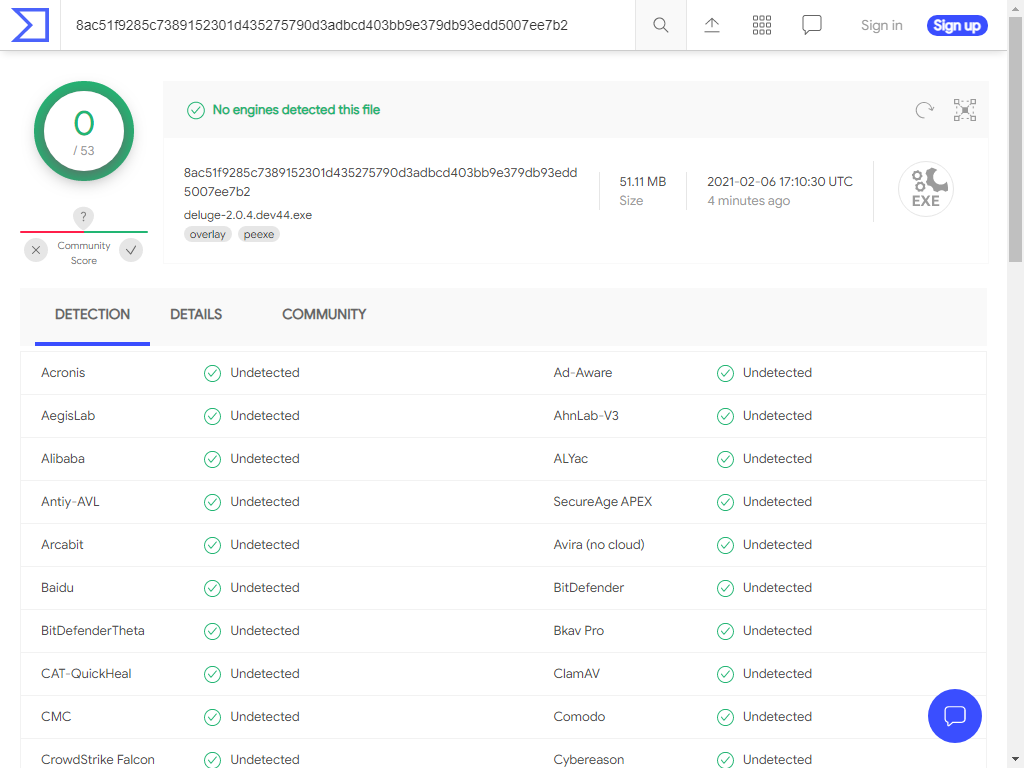Click the 0 / 53 detection score circle
Viewport: 1024px width, 768px height.
pyautogui.click(x=84, y=131)
